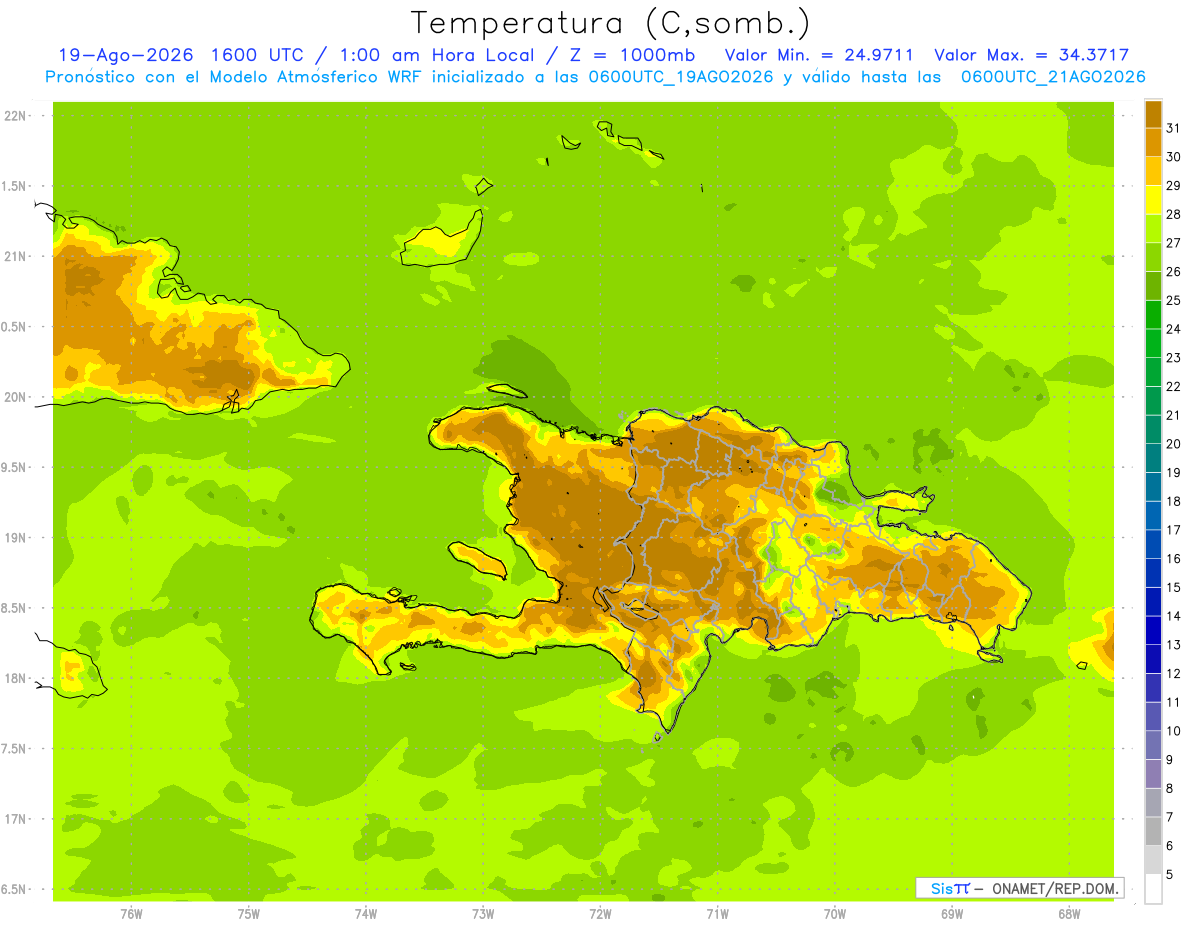Click the '7.5N' latitude tick label
The width and height of the screenshot is (1200, 927).
(x=15, y=749)
